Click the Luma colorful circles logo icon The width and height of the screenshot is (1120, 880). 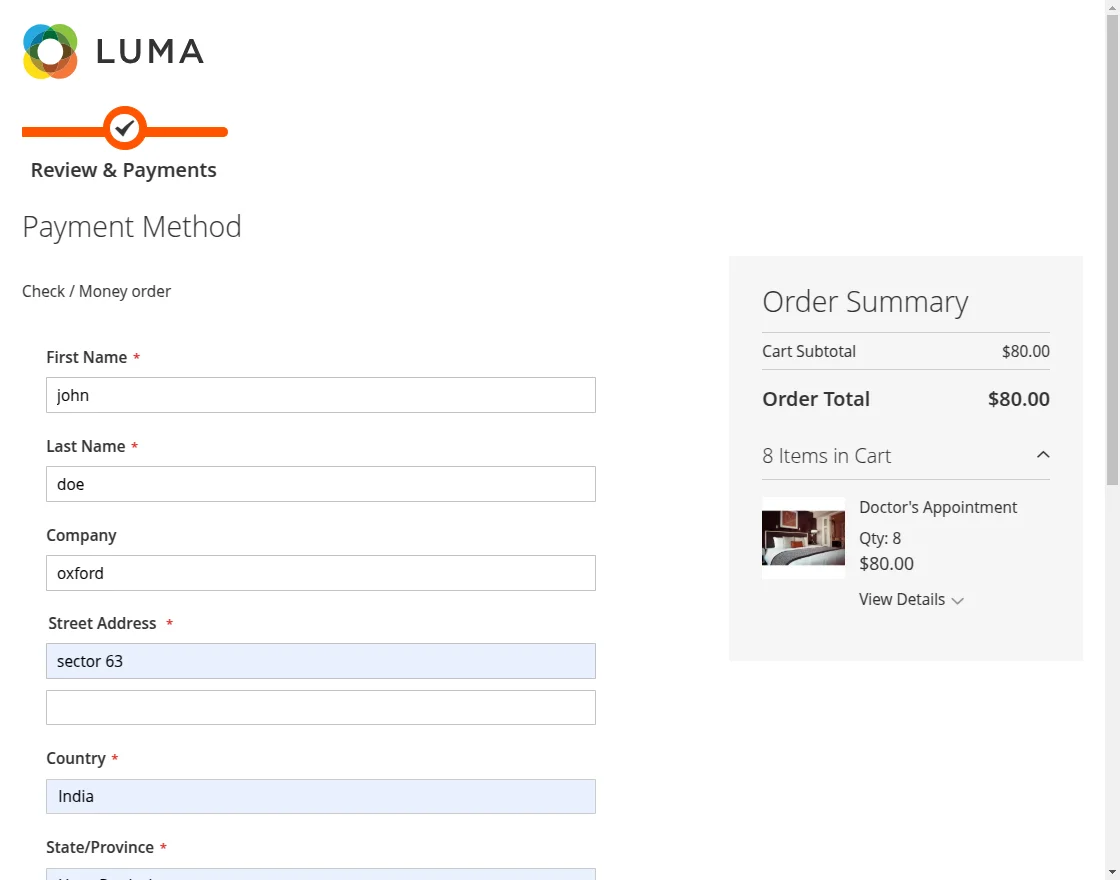point(50,51)
